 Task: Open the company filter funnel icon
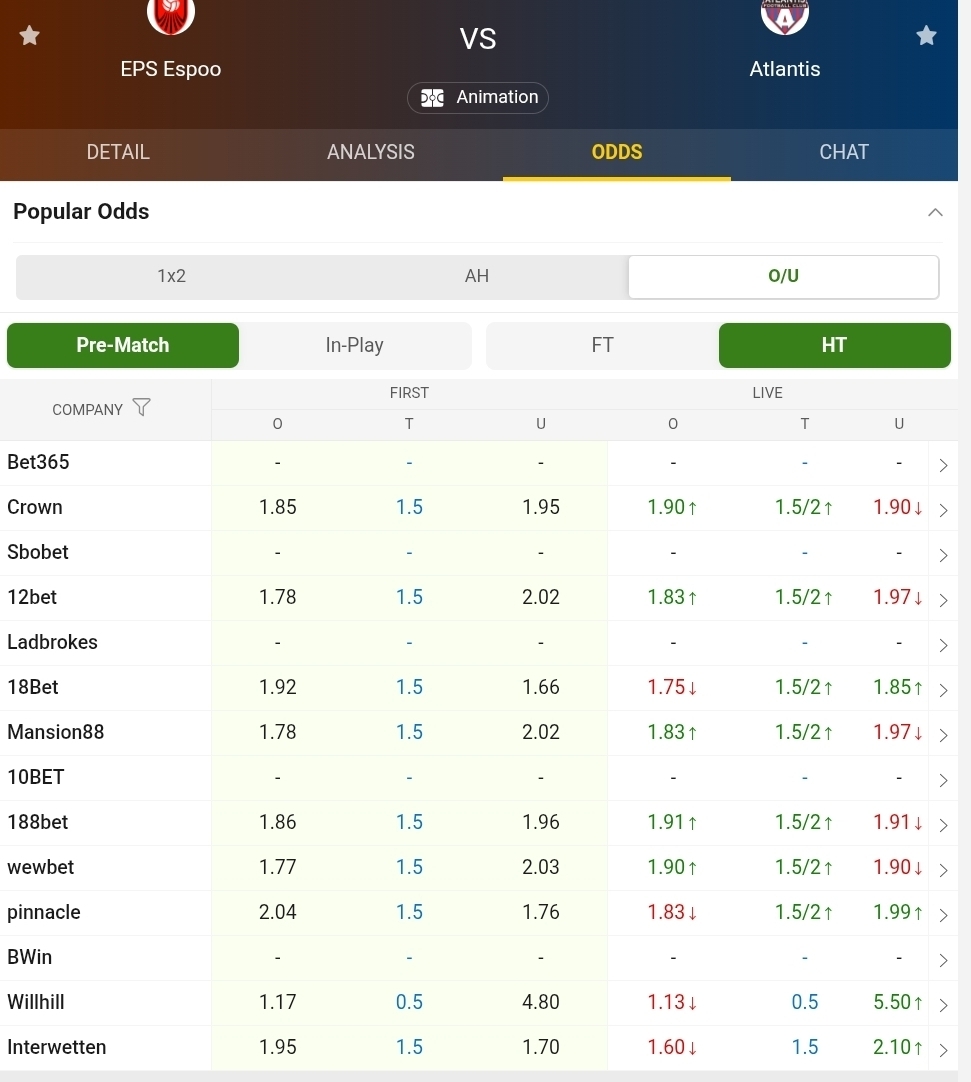[x=142, y=408]
